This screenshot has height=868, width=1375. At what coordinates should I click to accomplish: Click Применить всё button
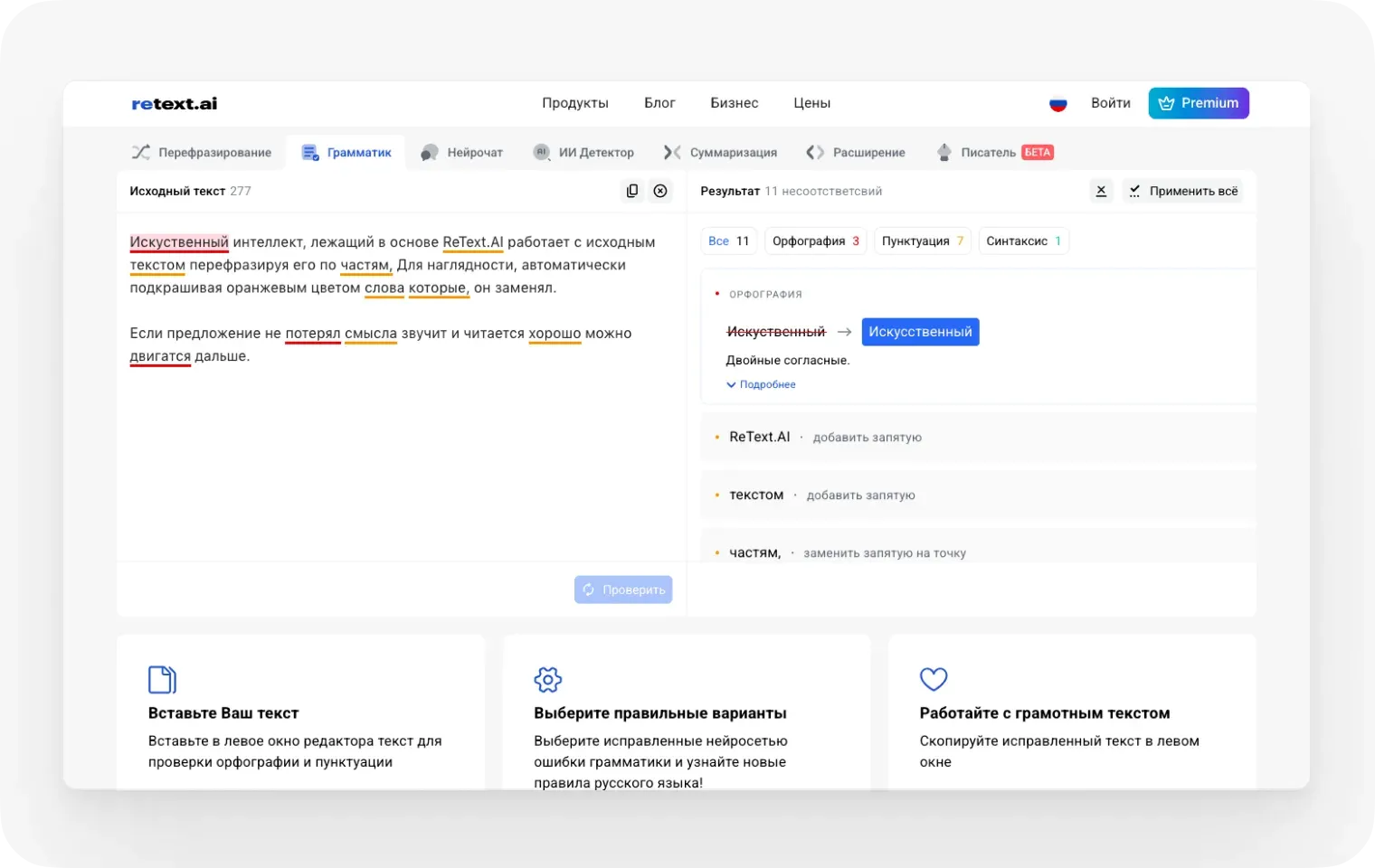pos(1183,191)
